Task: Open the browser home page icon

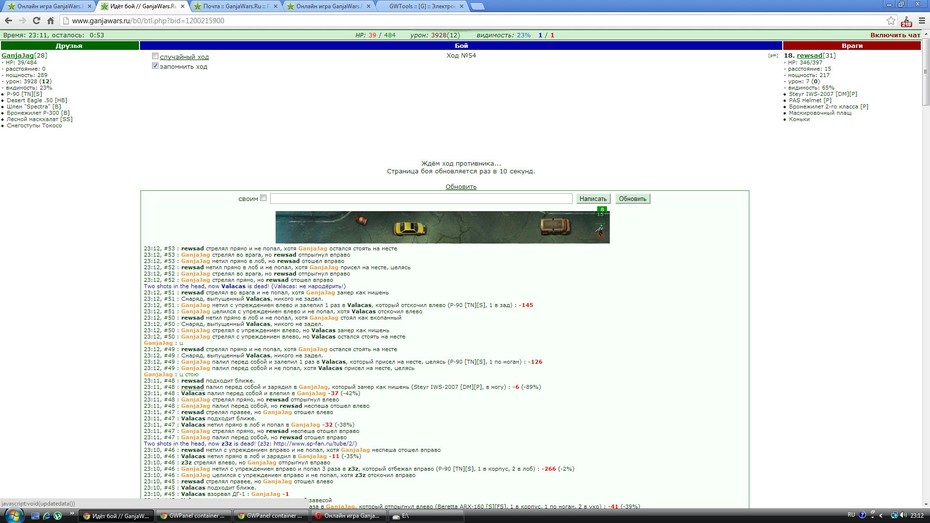Action: 50,20
